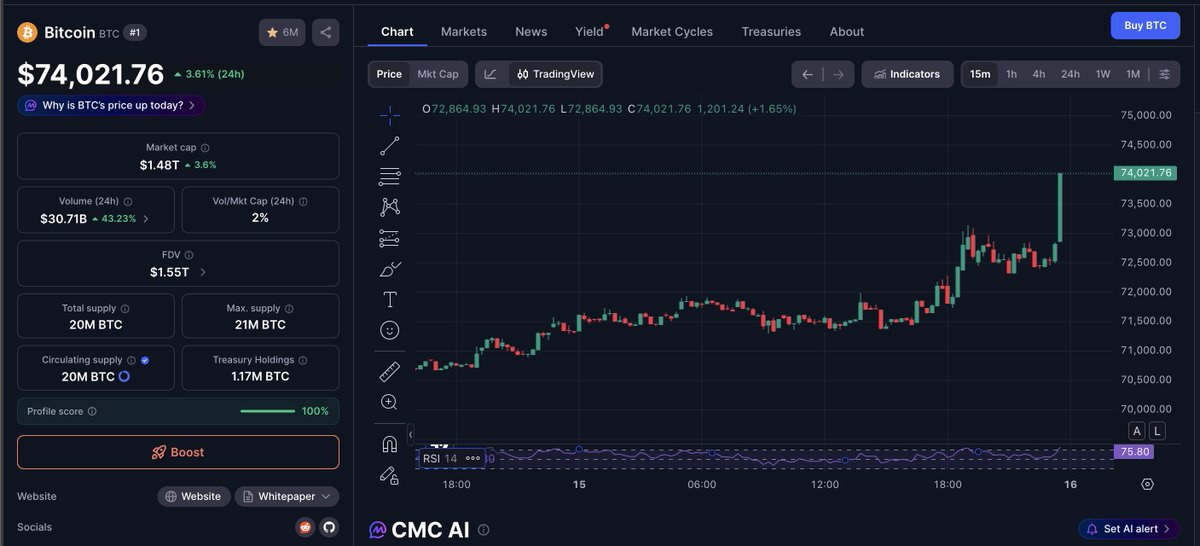Select the crosshair cursor tool
Image resolution: width=1200 pixels, height=546 pixels.
390,114
